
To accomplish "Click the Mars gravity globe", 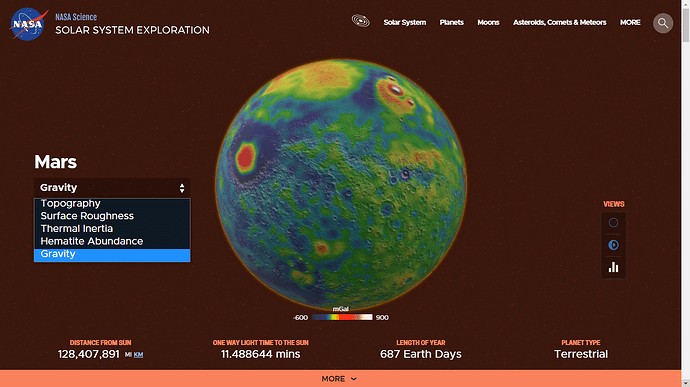I will point(341,184).
